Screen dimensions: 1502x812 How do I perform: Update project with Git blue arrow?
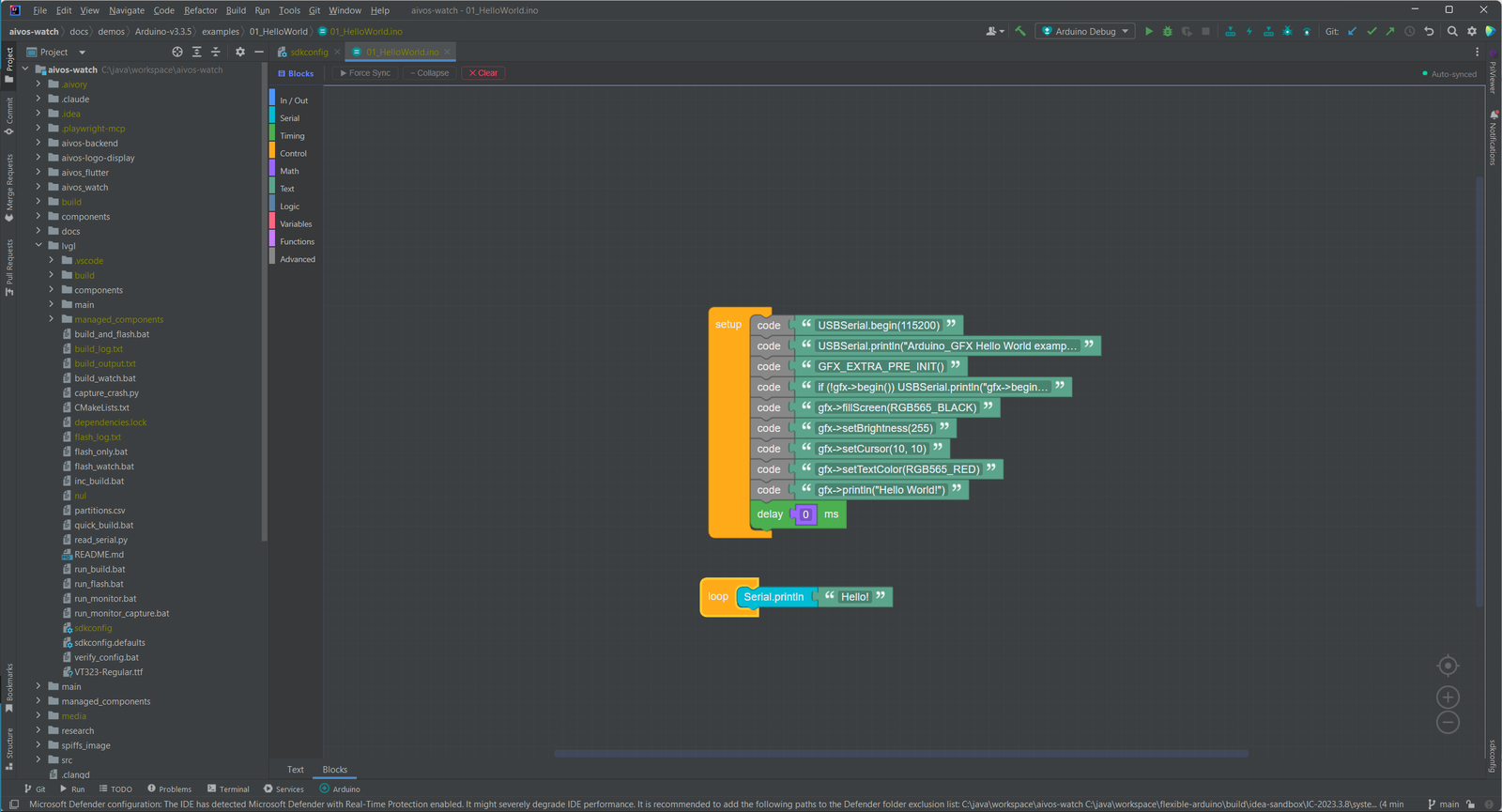pyautogui.click(x=1353, y=31)
